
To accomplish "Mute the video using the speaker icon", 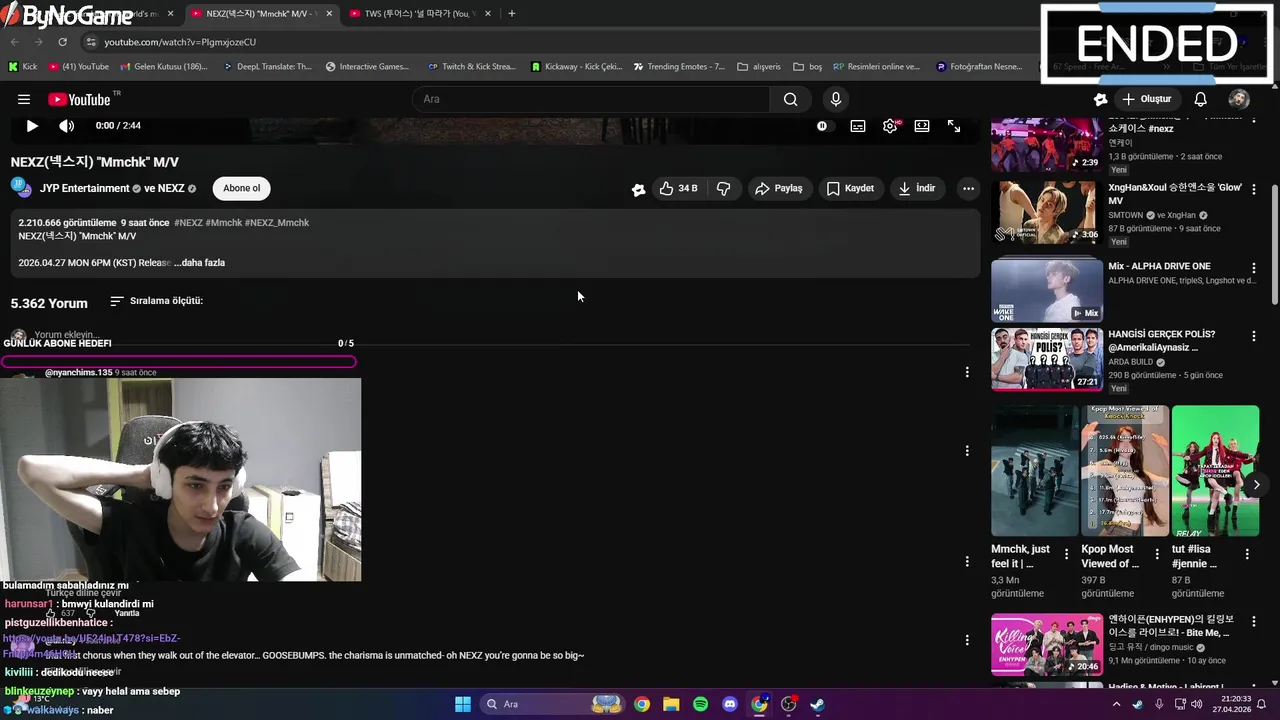I will [x=66, y=126].
